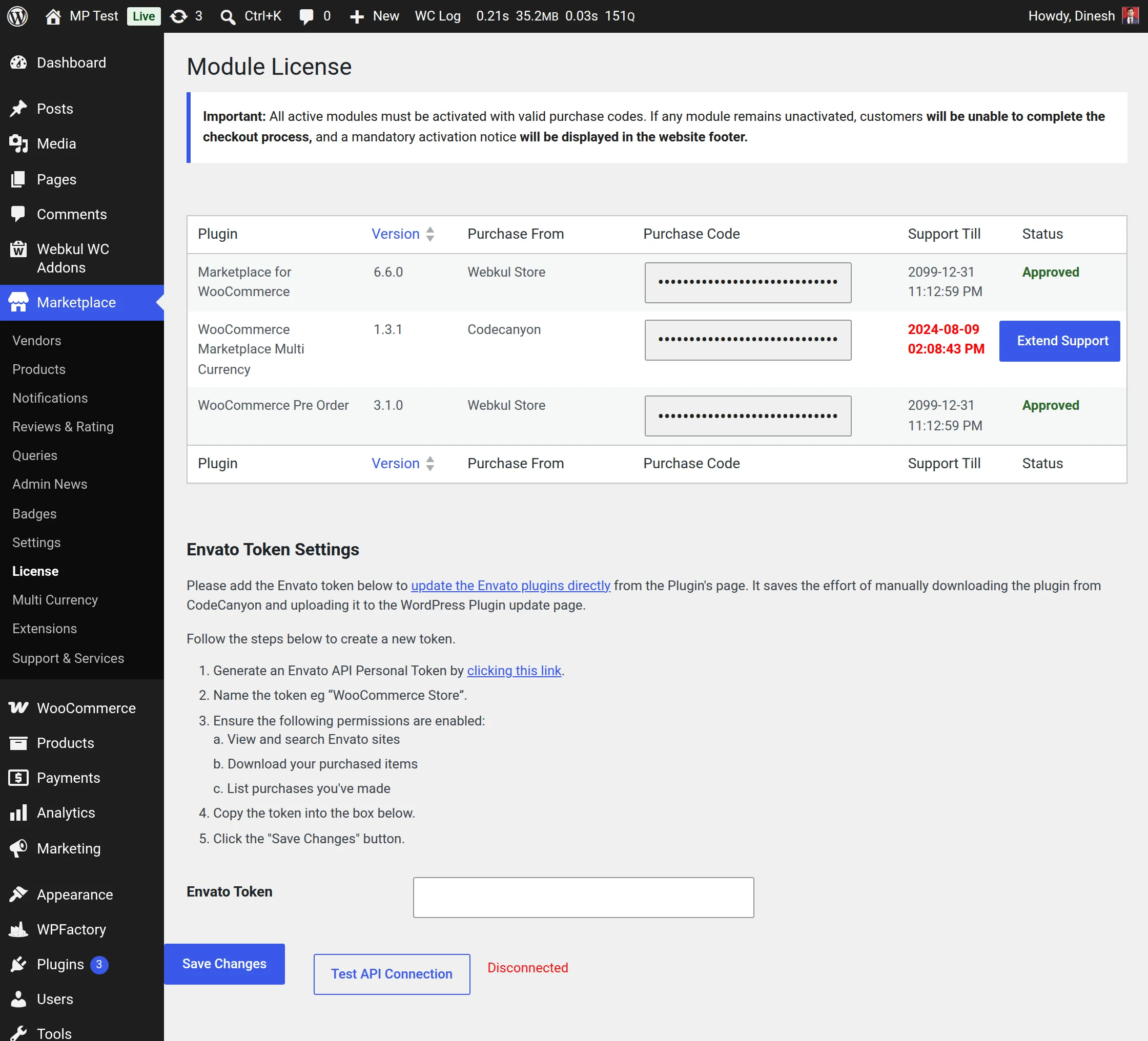The image size is (1148, 1041).
Task: Click the Users person icon
Action: coord(18,999)
